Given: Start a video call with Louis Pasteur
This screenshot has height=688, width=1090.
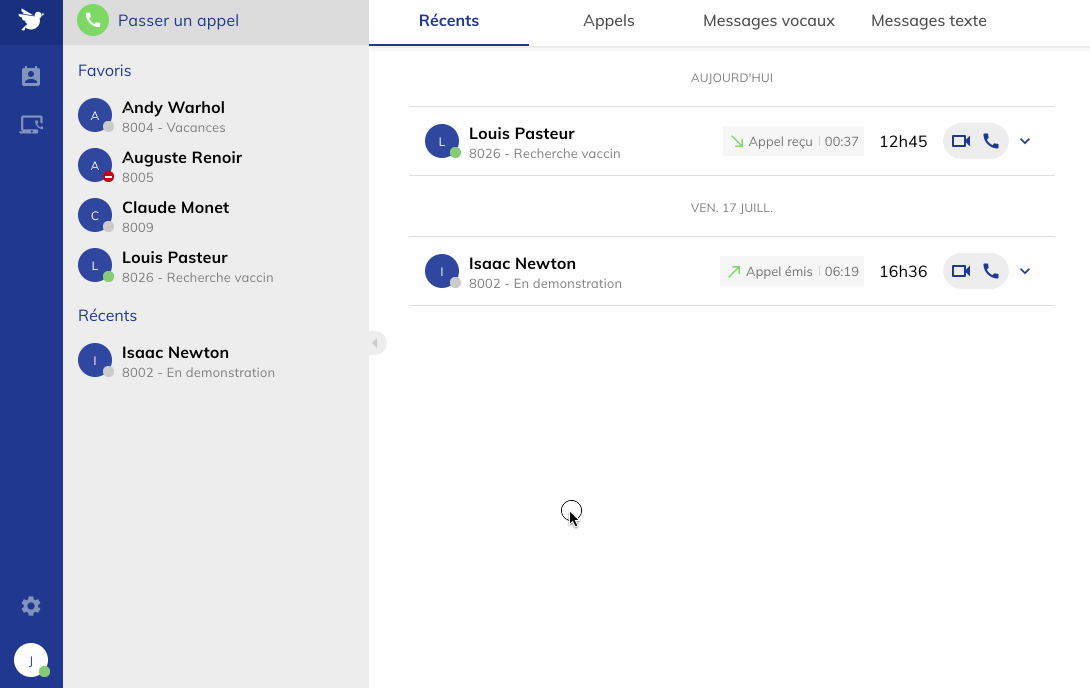Looking at the screenshot, I should (x=962, y=141).
